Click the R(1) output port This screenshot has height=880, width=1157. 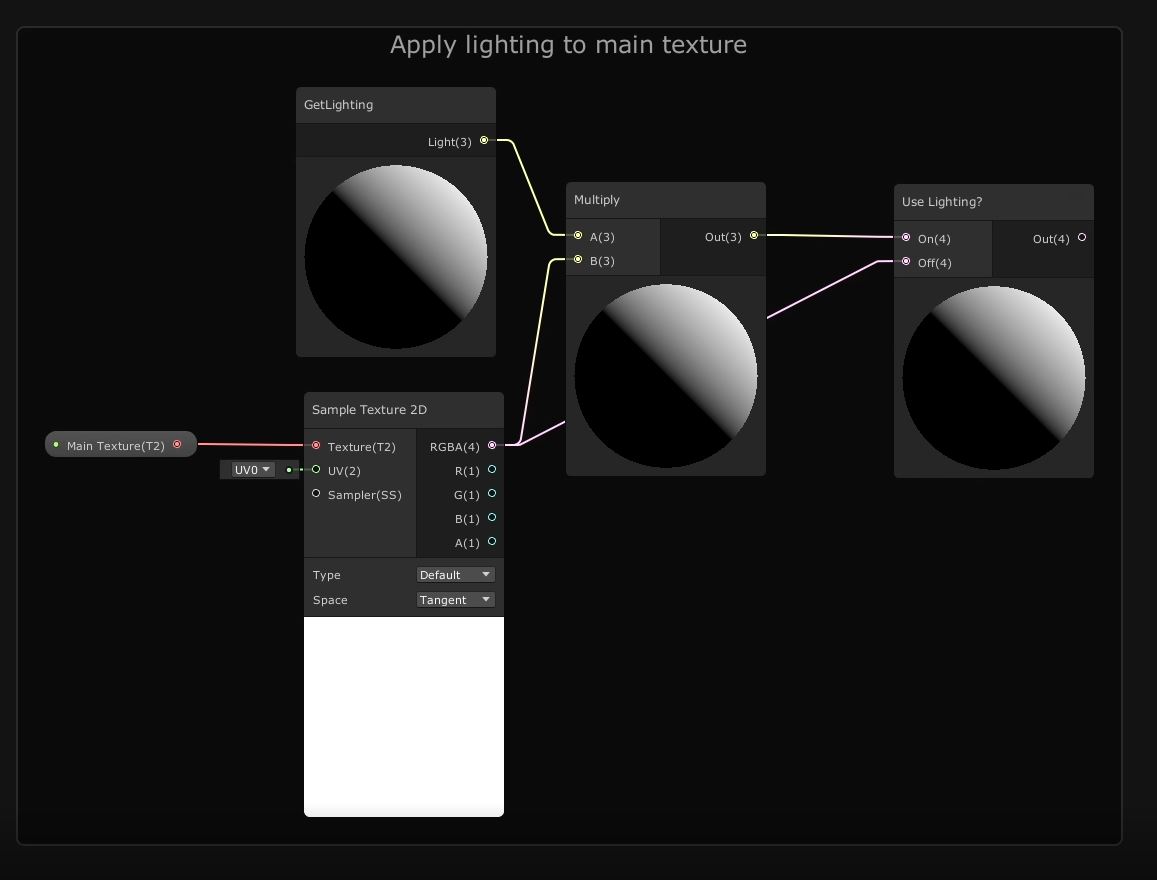pyautogui.click(x=492, y=470)
